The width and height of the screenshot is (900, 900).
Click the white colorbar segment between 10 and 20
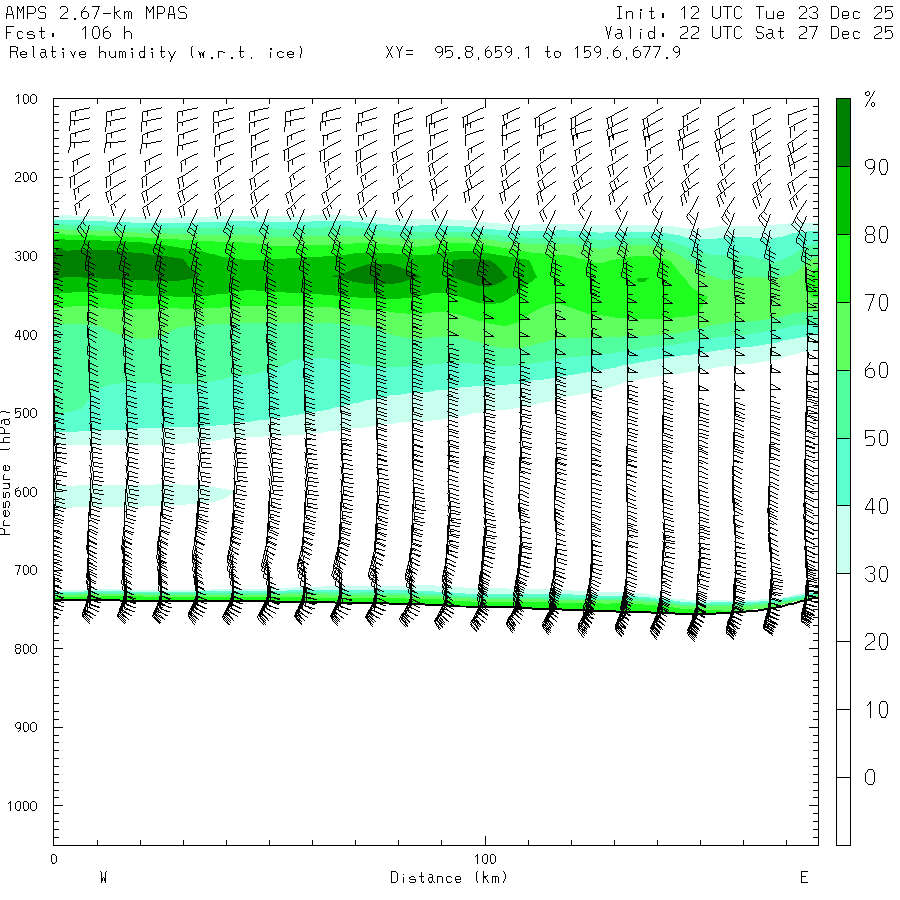tap(843, 676)
